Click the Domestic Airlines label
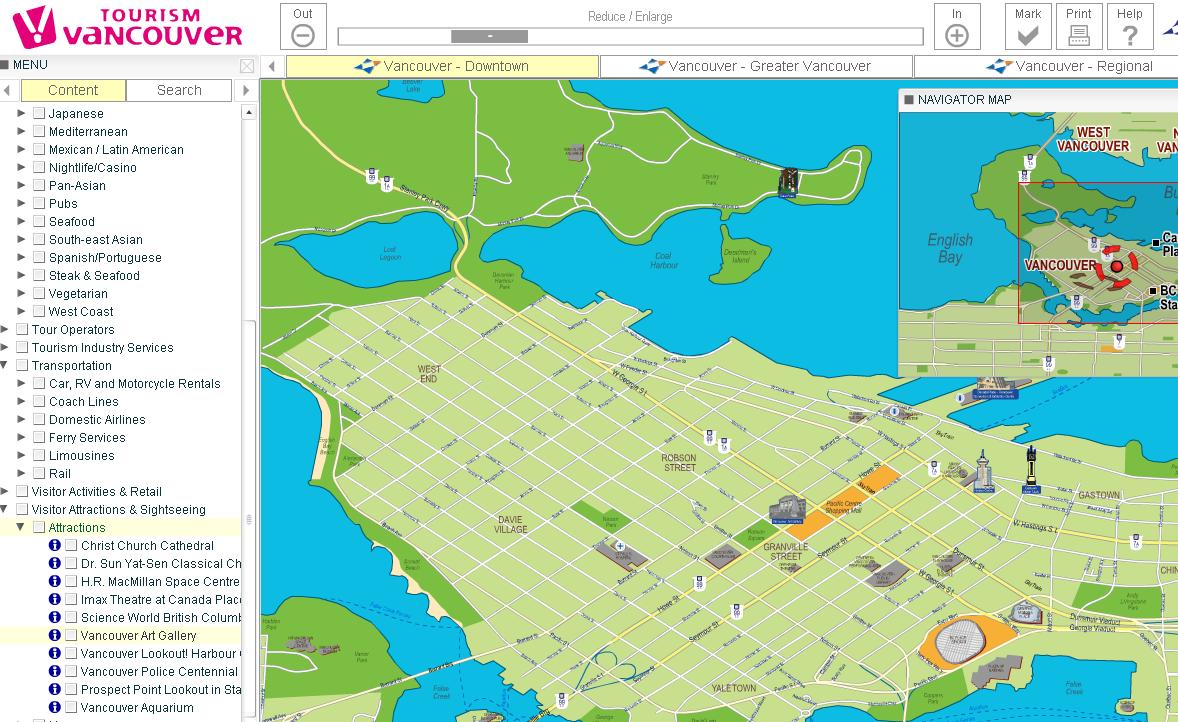1178x722 pixels. (x=97, y=420)
